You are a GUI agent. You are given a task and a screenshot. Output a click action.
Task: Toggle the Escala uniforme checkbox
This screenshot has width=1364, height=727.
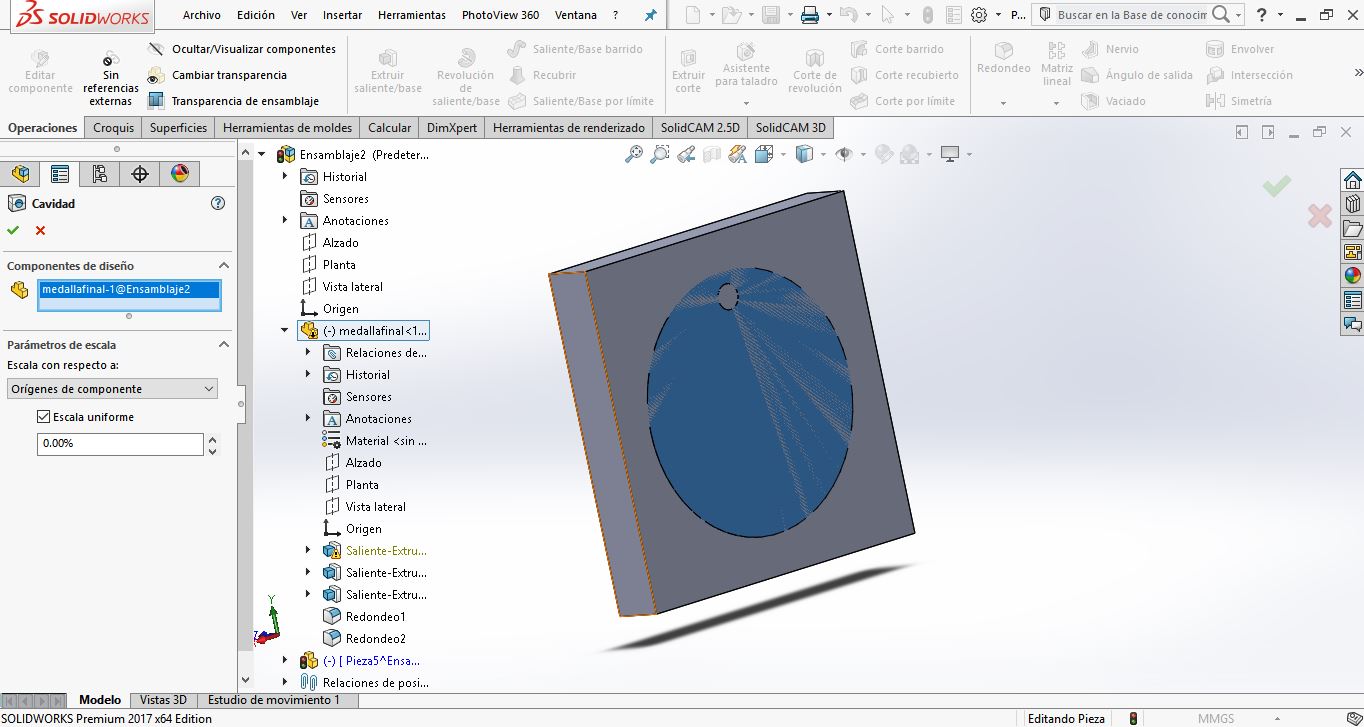(43, 417)
